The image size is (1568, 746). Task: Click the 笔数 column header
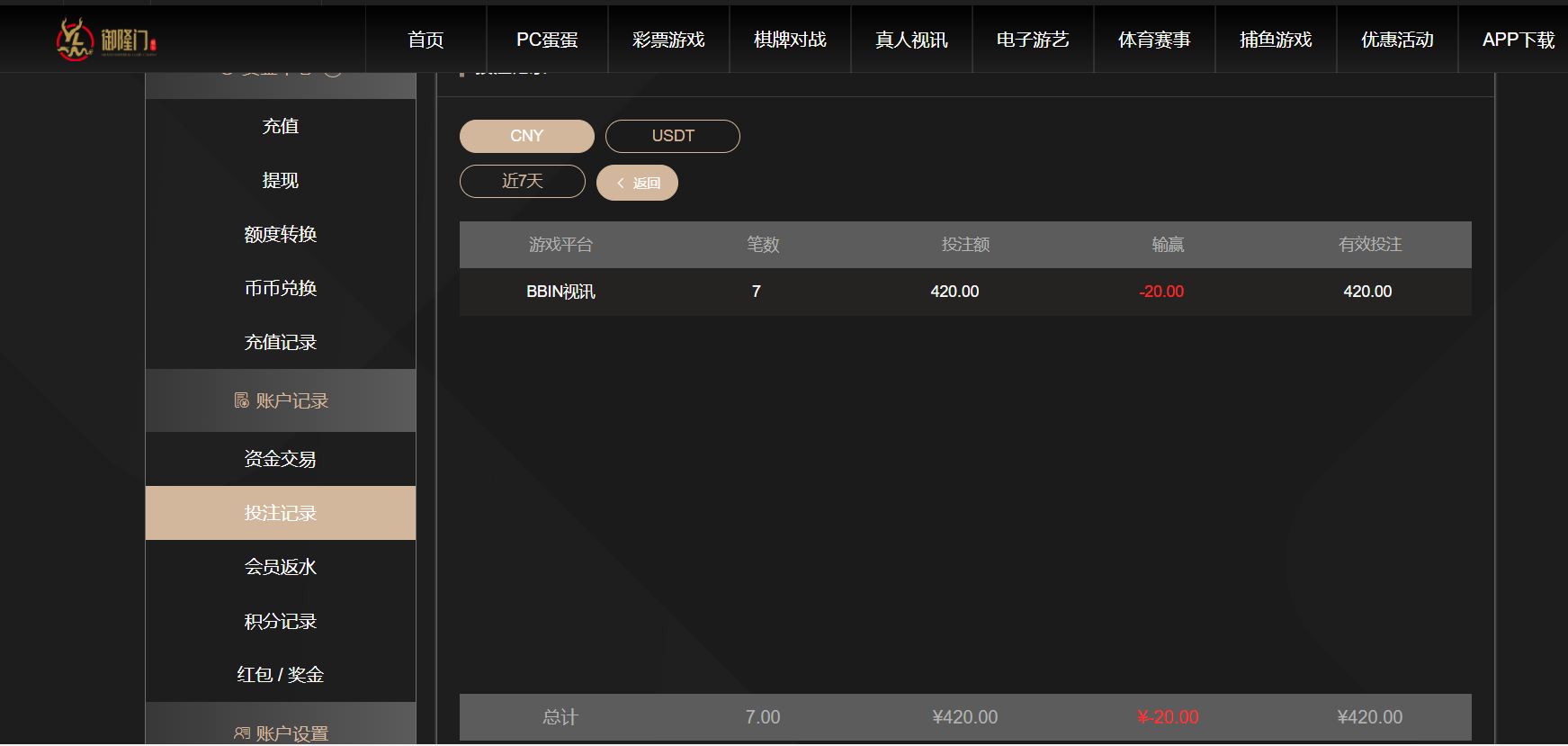coord(763,245)
